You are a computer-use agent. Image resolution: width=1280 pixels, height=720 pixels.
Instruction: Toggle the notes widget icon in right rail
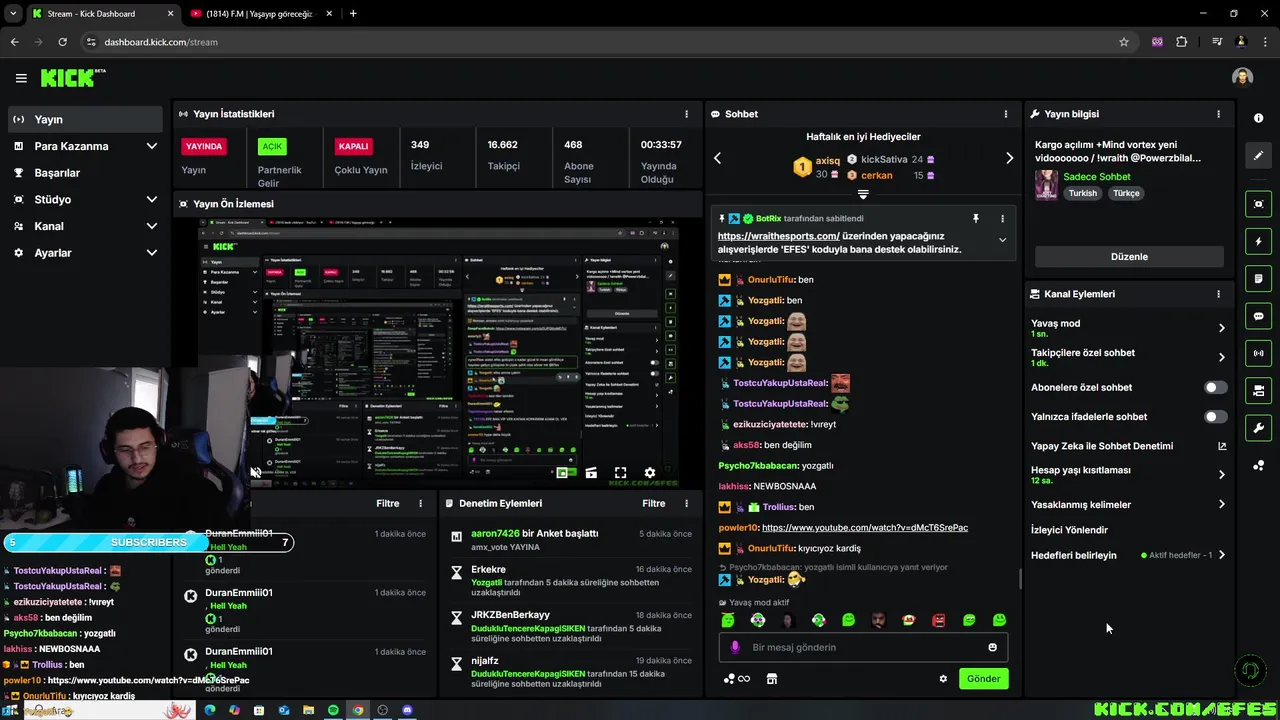[1258, 279]
